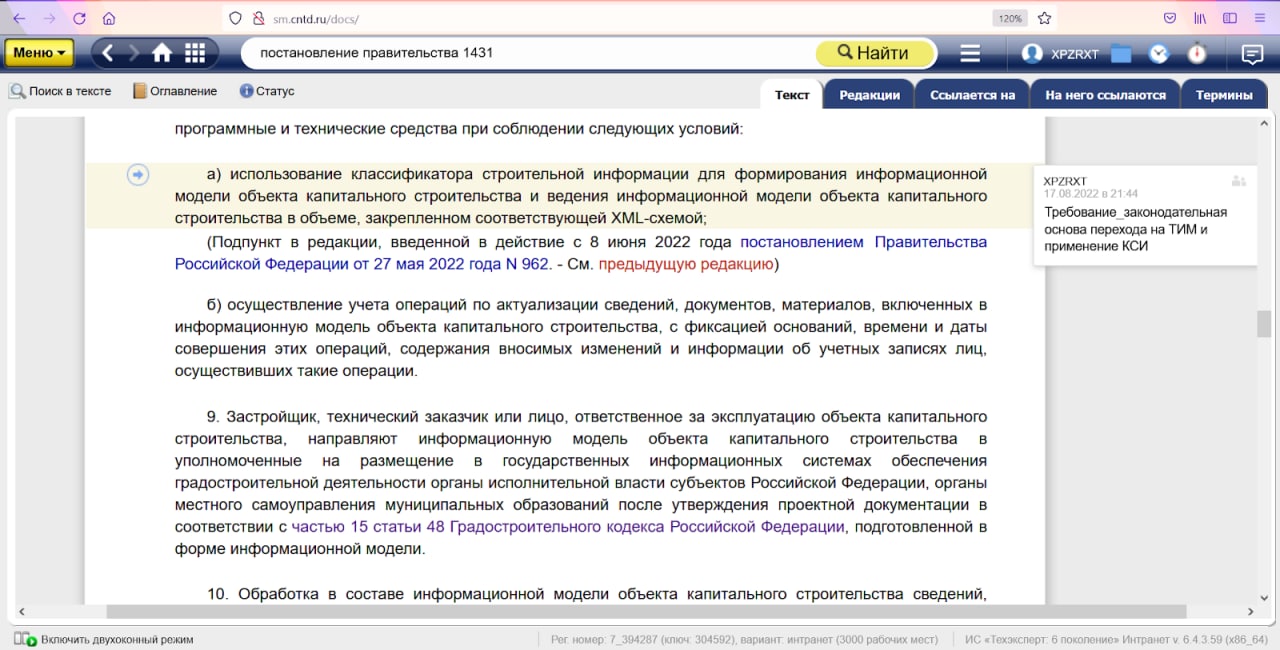Open the Firefox application menu
1280x650 pixels.
[1260, 18]
